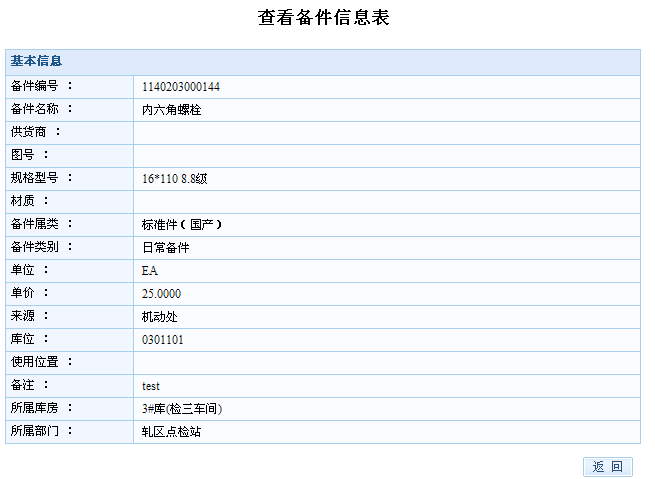Select remark value test

(x=151, y=386)
